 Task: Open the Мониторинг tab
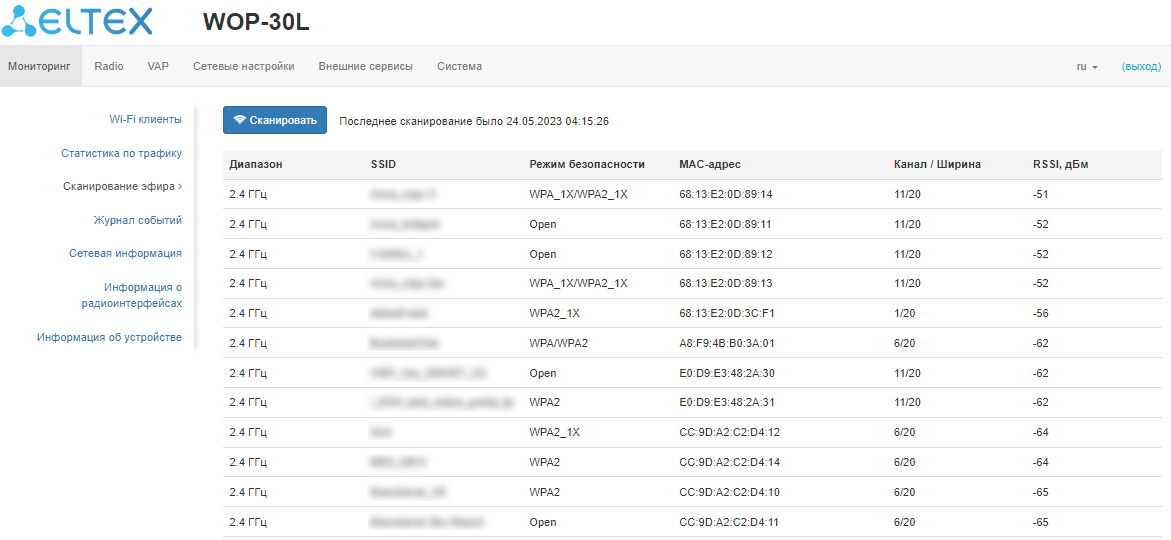(x=39, y=66)
